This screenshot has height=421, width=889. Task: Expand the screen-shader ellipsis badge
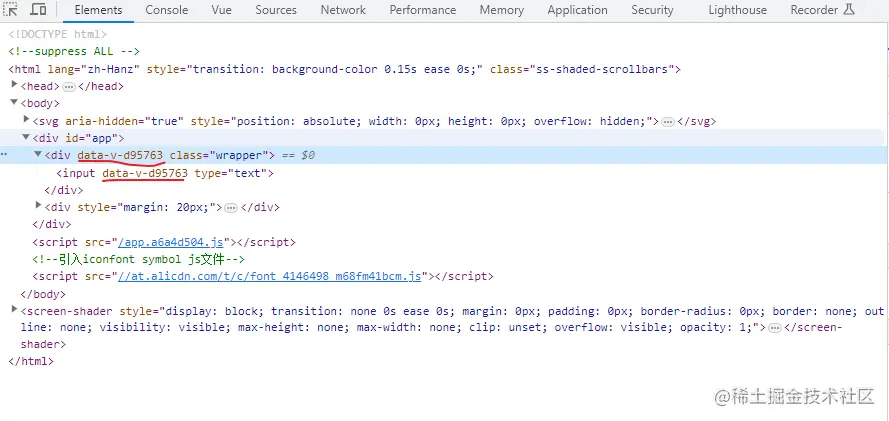click(x=774, y=328)
